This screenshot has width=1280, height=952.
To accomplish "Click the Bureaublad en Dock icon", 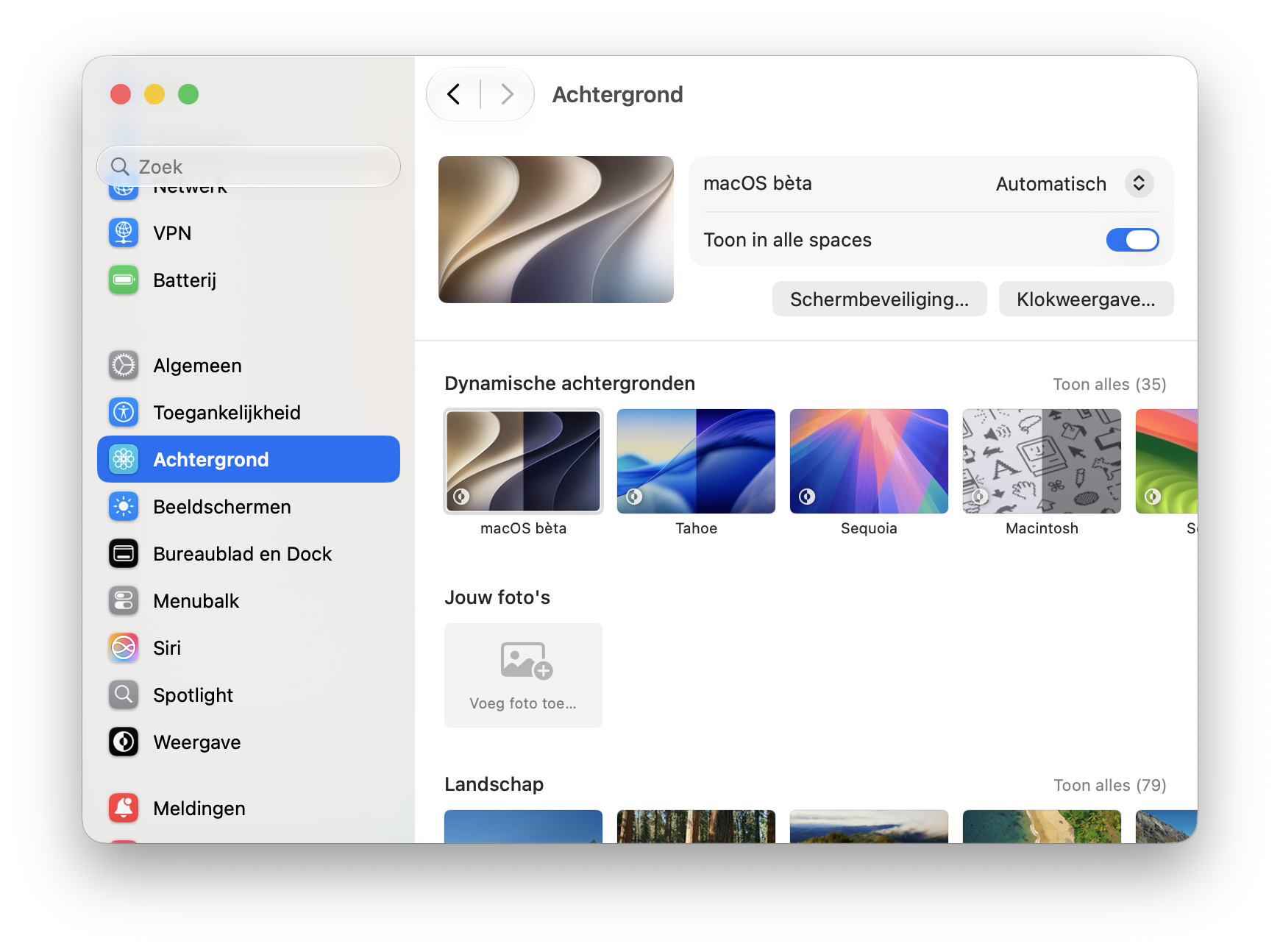I will 124,554.
